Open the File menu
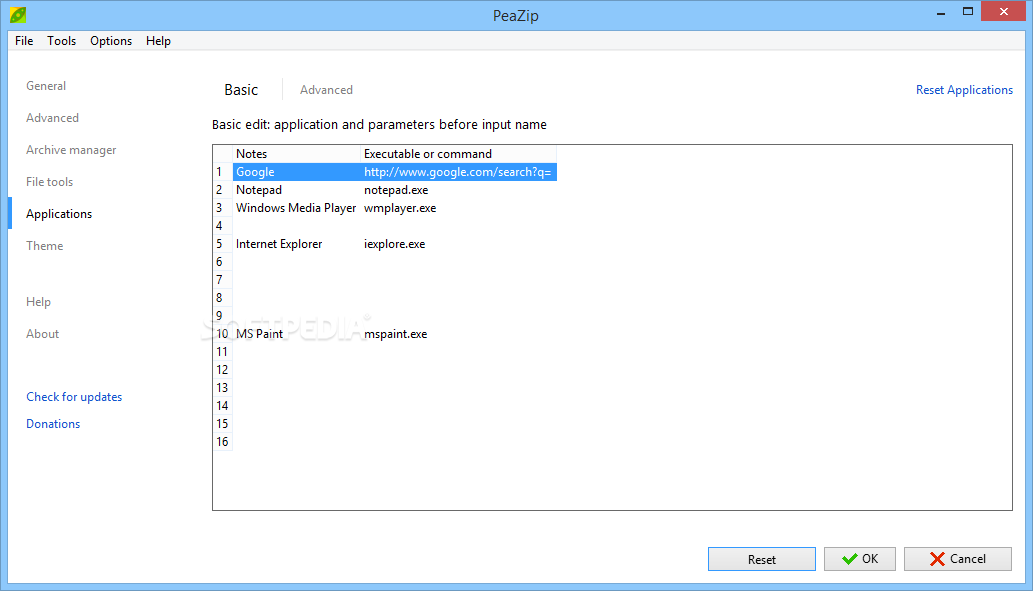Image resolution: width=1033 pixels, height=591 pixels. pyautogui.click(x=24, y=41)
